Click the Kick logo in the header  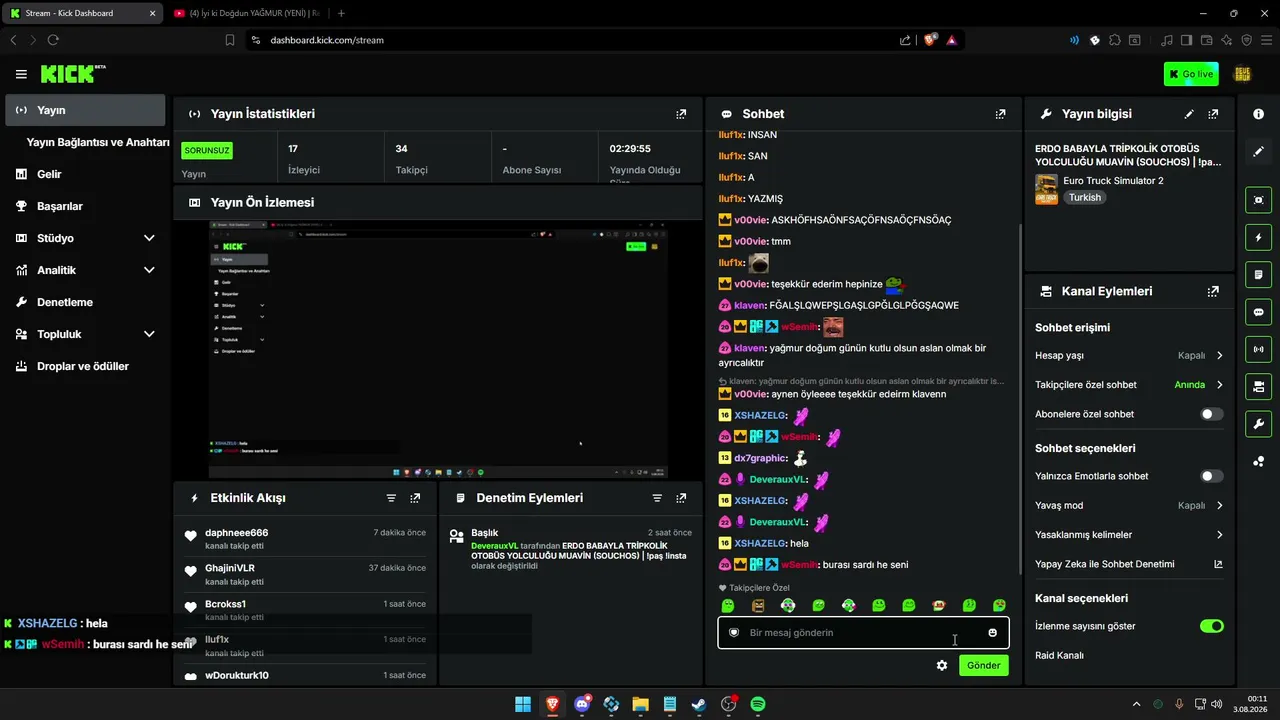[x=73, y=74]
